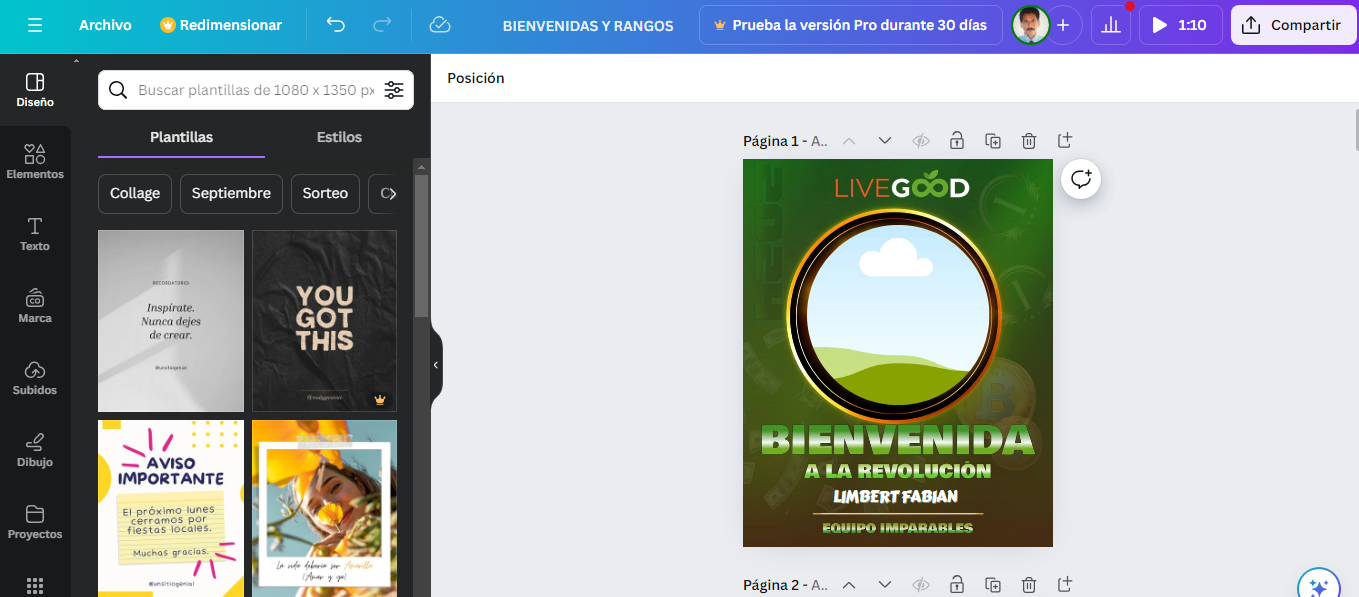Open the analytics bar chart icon
The width and height of the screenshot is (1359, 597).
tap(1111, 25)
